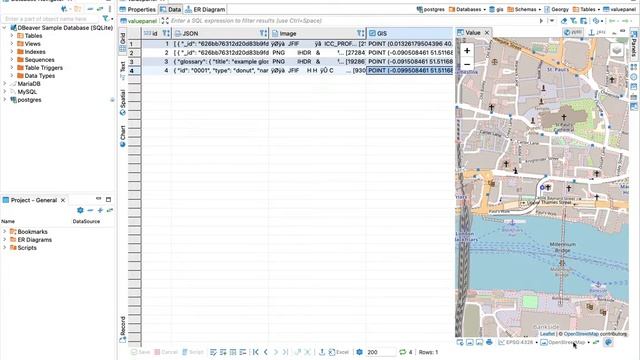Expand the Tables folder in the navigator

(x=12, y=36)
